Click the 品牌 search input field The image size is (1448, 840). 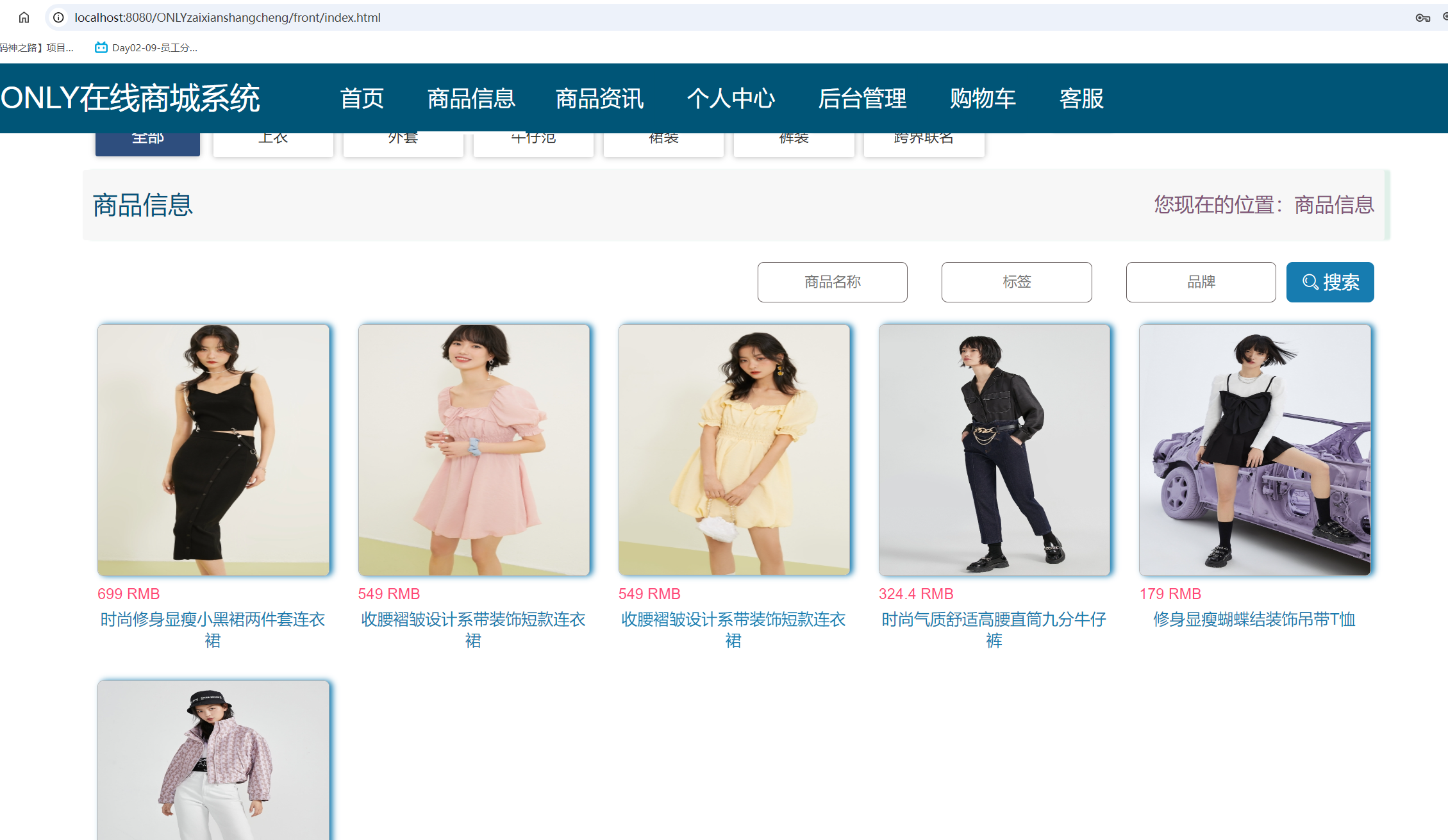tap(1200, 282)
